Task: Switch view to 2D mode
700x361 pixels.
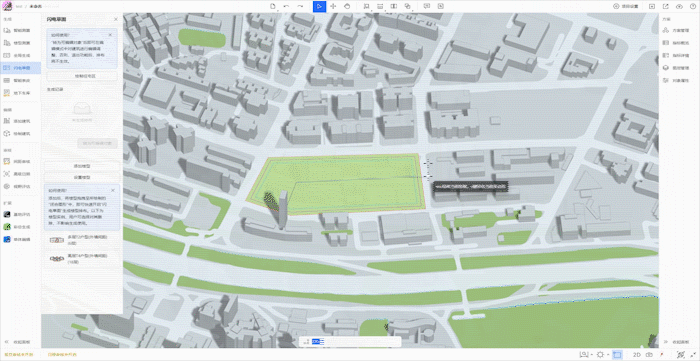Action: point(637,354)
